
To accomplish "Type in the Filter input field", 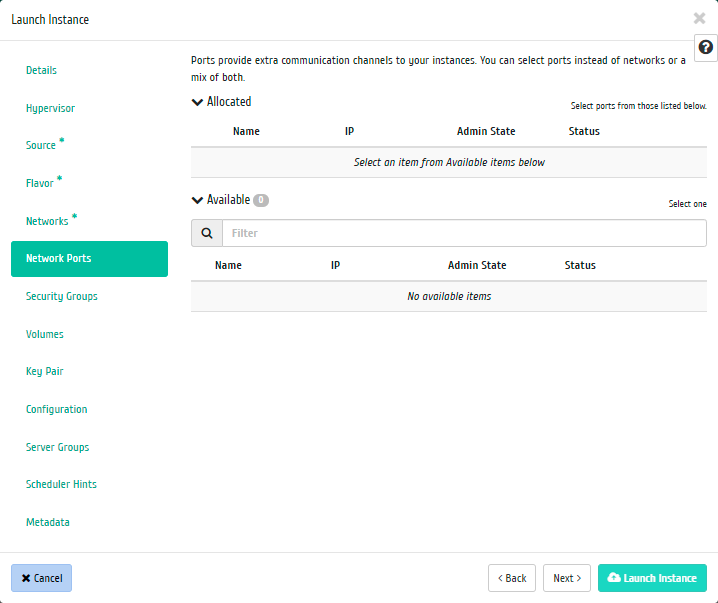I will point(463,233).
